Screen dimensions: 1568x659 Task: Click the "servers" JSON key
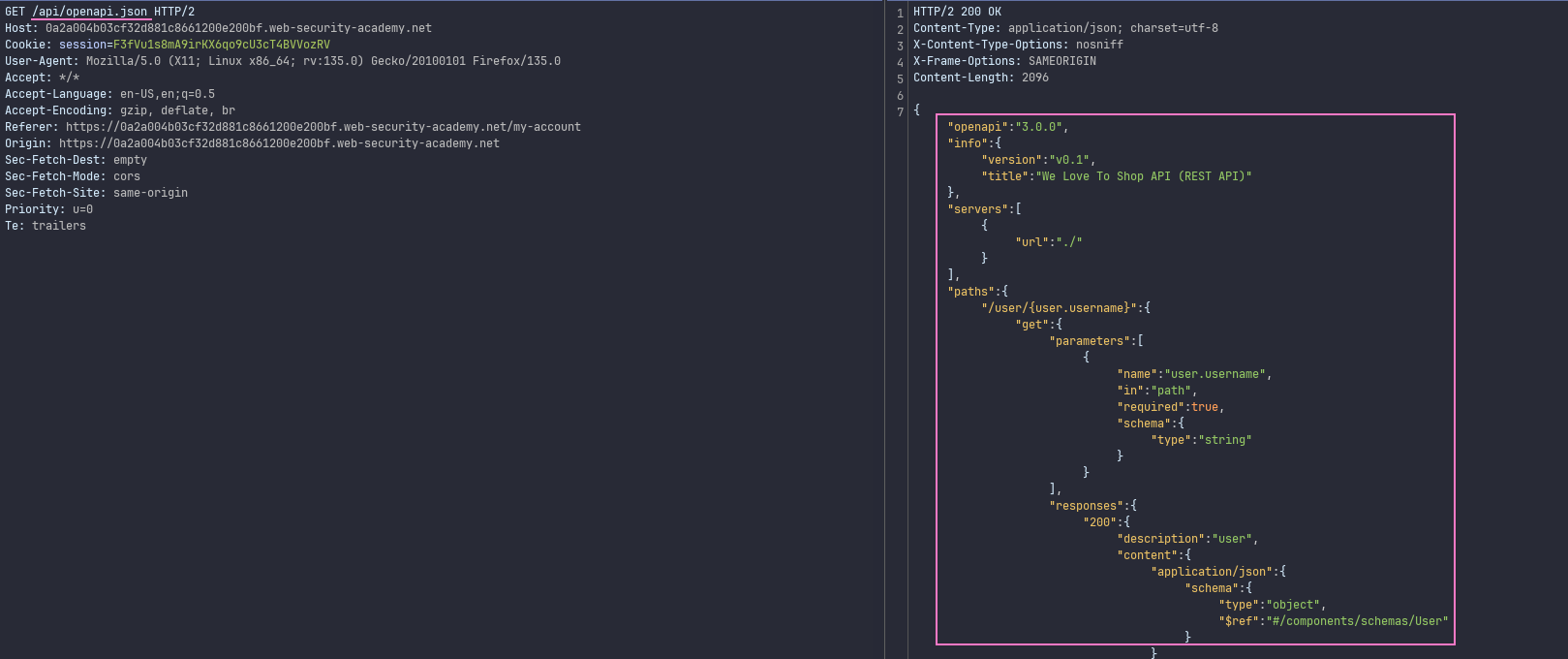click(977, 209)
